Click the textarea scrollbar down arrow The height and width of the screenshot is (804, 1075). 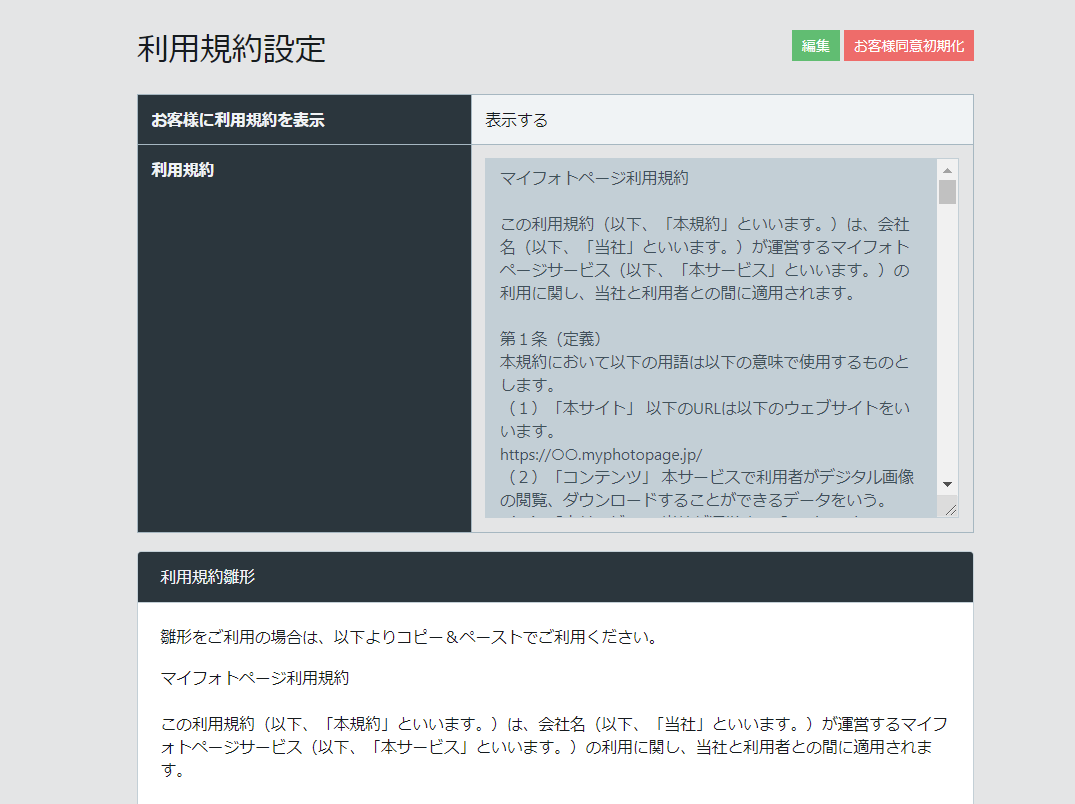(947, 484)
